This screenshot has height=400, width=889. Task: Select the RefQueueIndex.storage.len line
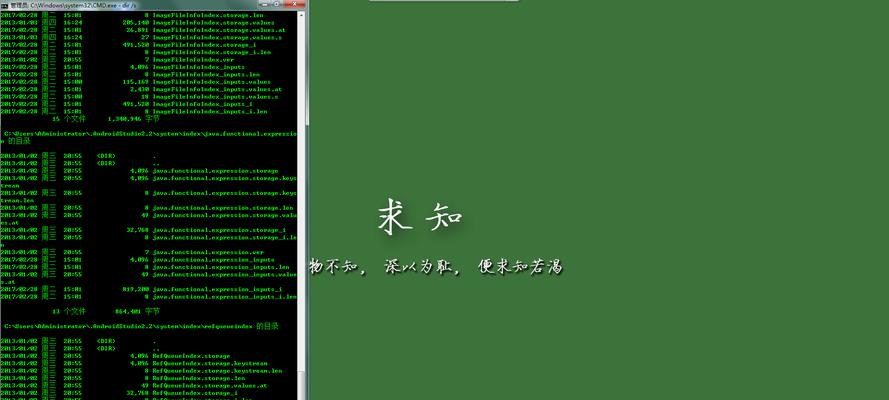tap(123, 378)
